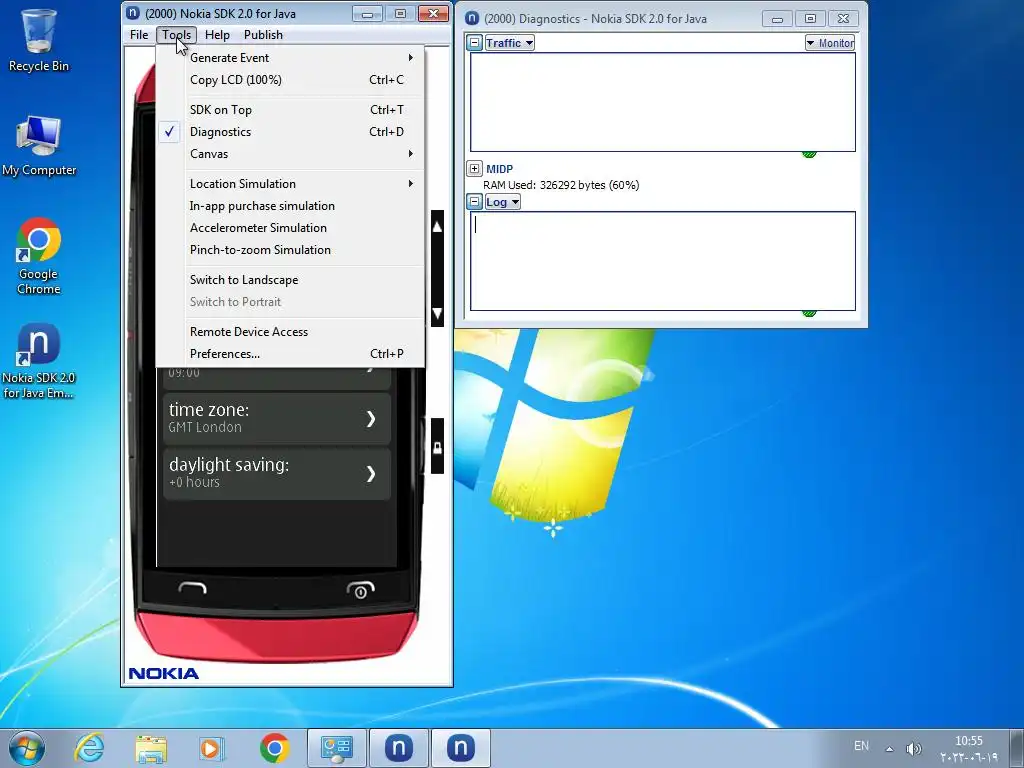
Task: Open Remote Device Access
Action: click(290, 332)
